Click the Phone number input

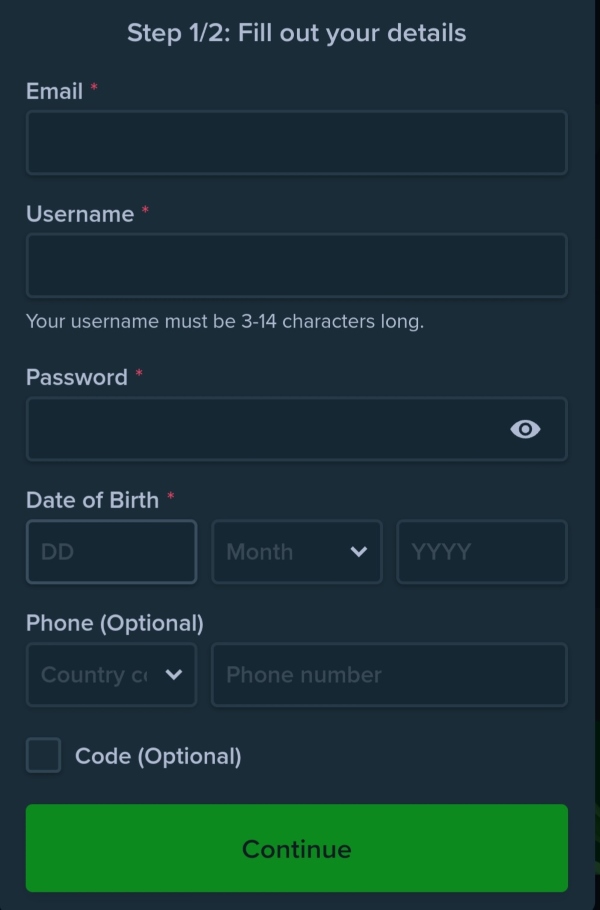point(389,675)
